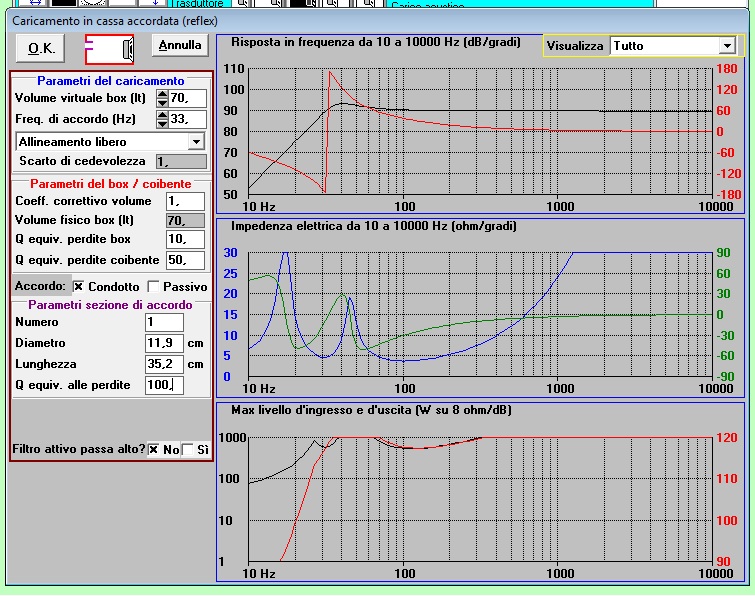Toggle the Condotto accordo checkbox
The height and width of the screenshot is (596, 755).
78,286
